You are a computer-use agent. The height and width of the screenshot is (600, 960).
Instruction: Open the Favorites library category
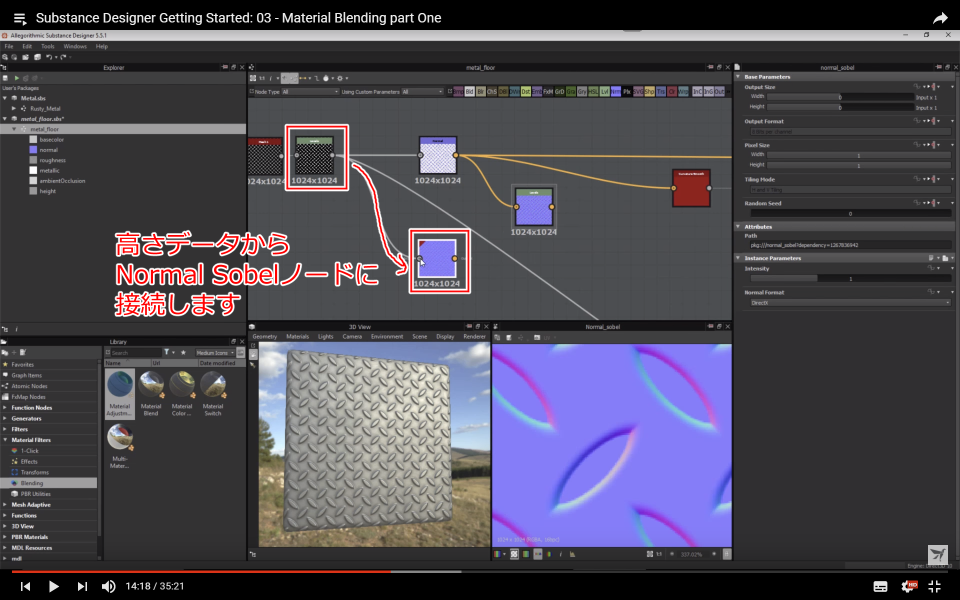pos(22,365)
